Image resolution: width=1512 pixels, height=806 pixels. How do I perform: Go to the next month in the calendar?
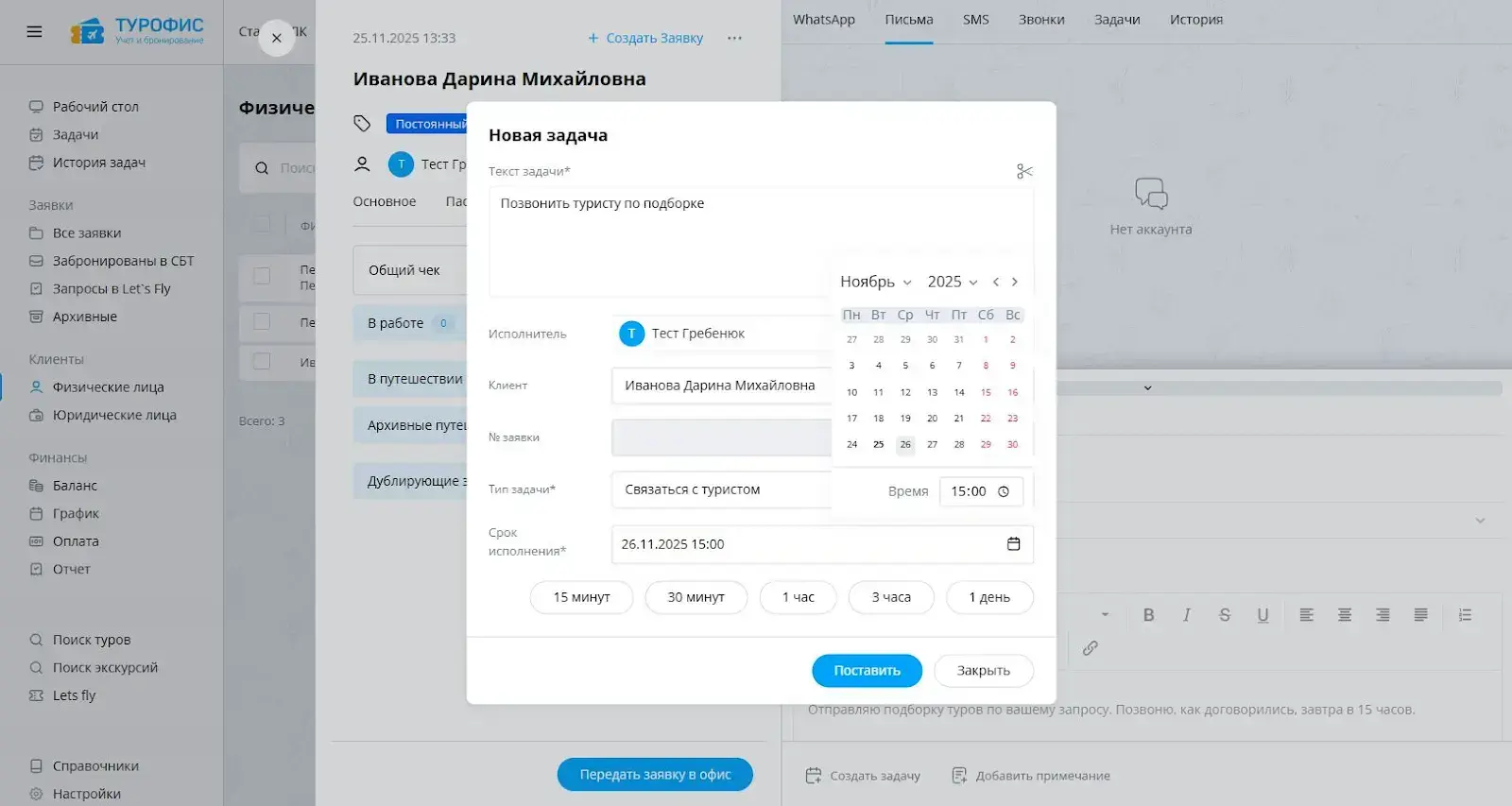1015,282
